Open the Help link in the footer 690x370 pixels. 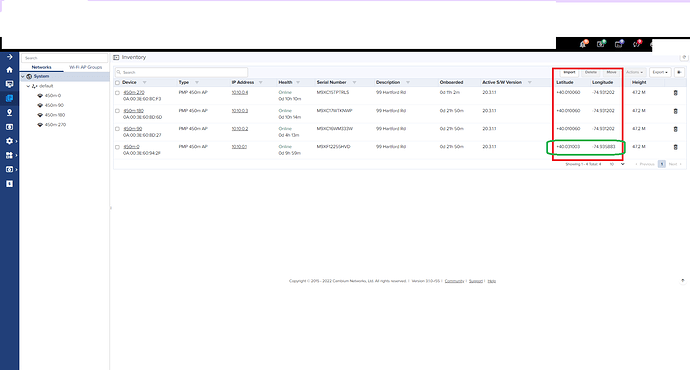pos(492,281)
